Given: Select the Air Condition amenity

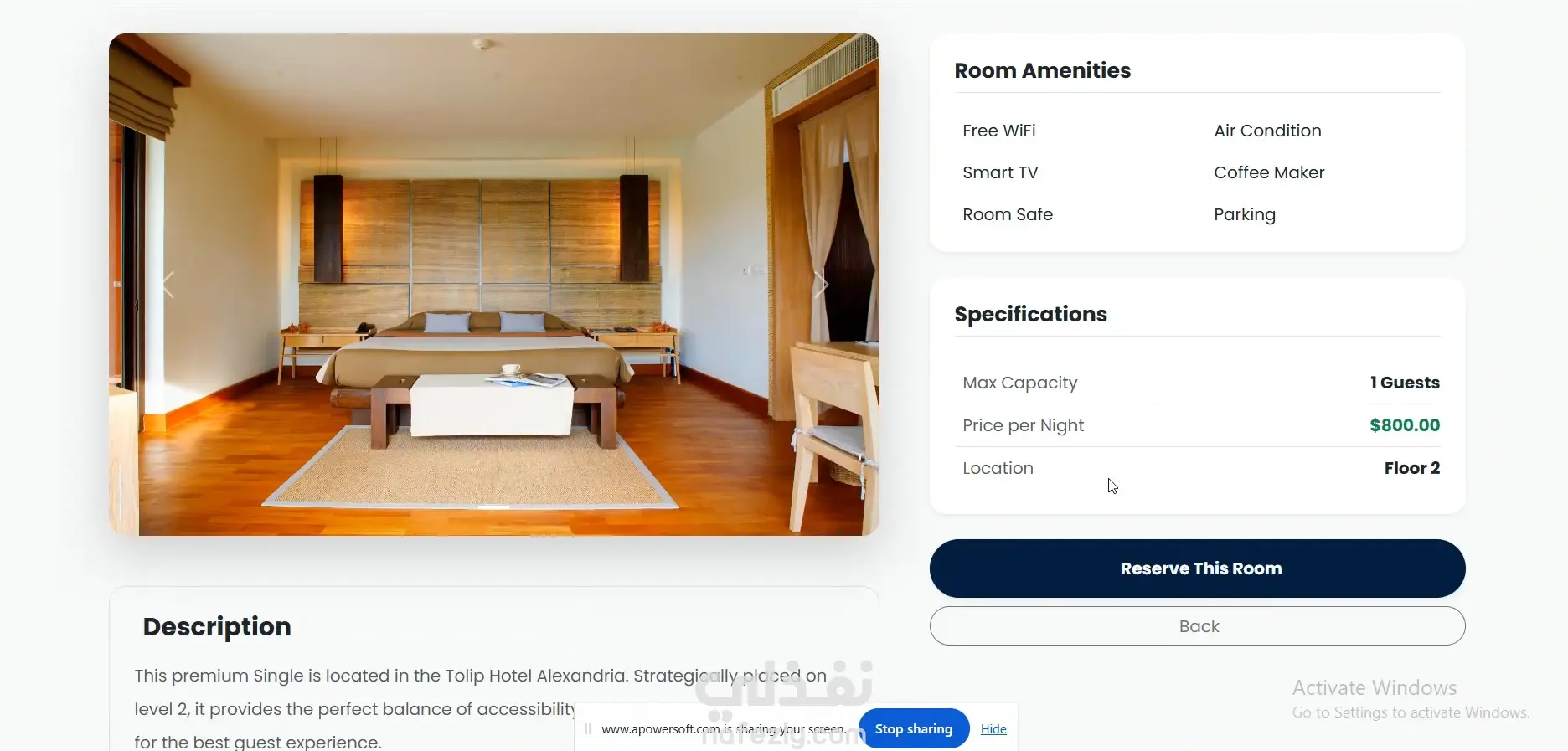Looking at the screenshot, I should pos(1267,131).
